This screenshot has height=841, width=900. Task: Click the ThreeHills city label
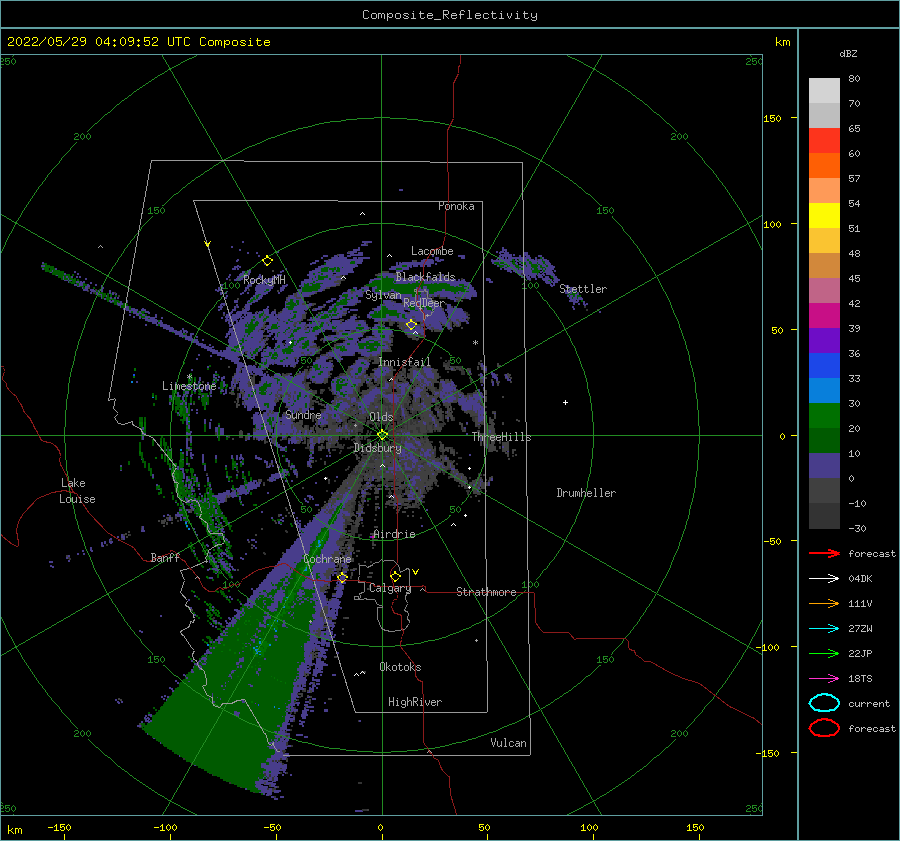pos(502,437)
